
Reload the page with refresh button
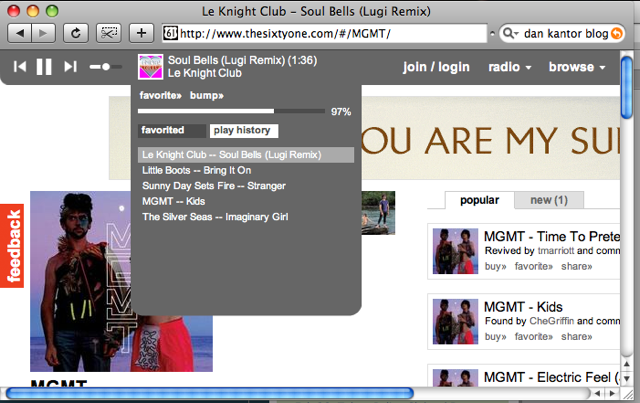(x=76, y=33)
